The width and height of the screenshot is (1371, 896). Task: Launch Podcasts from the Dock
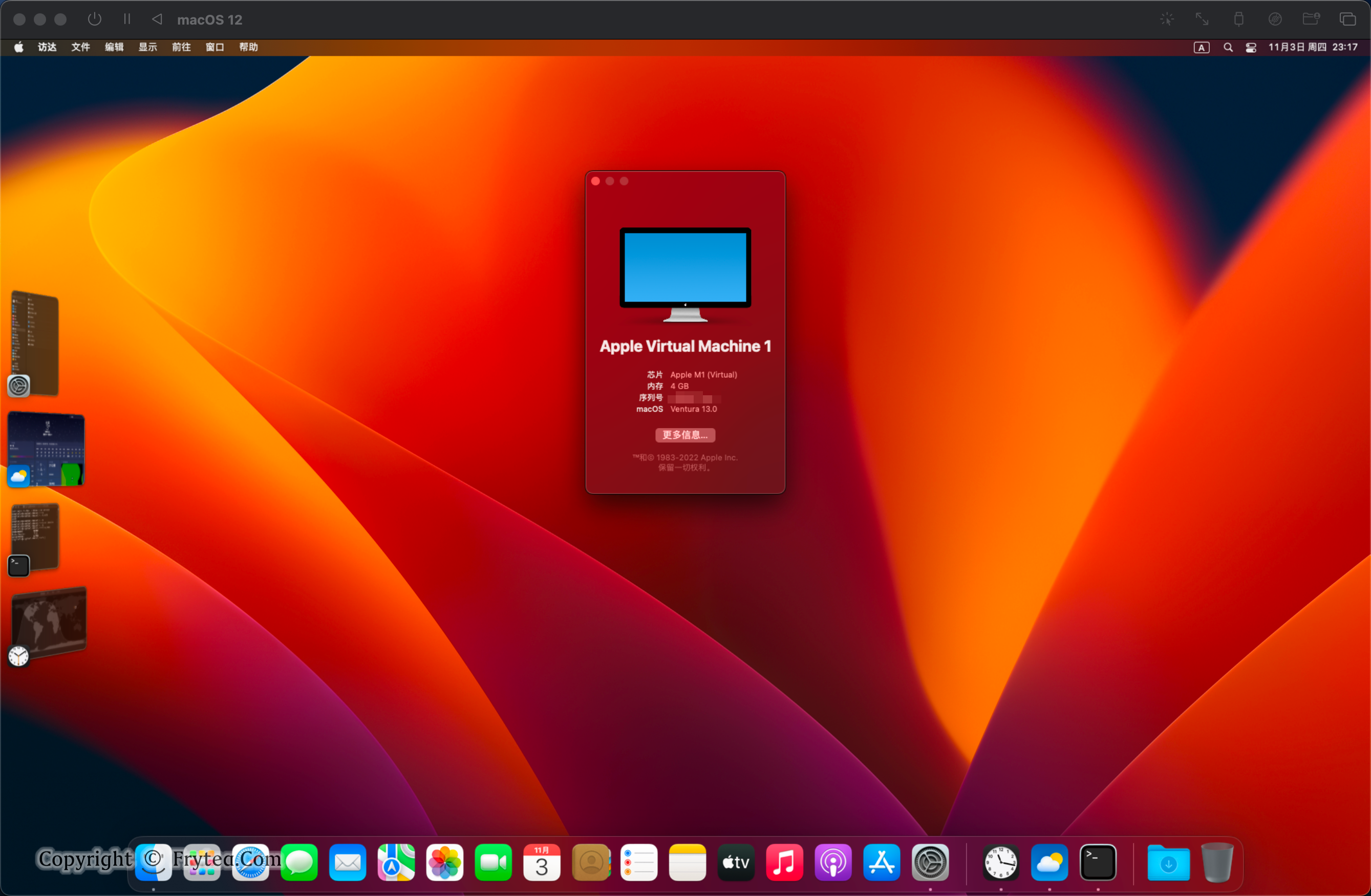(x=833, y=863)
